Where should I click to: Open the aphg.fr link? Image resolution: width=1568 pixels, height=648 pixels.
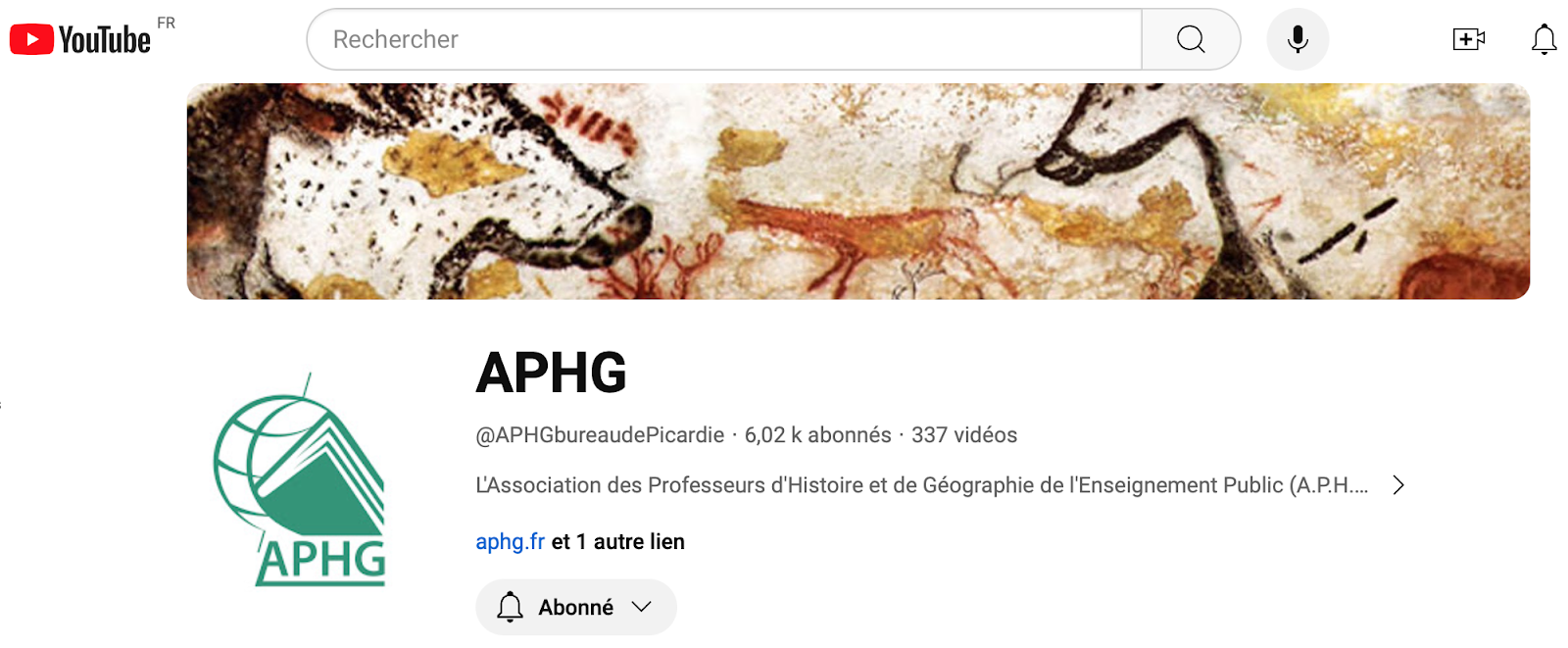pyautogui.click(x=510, y=541)
